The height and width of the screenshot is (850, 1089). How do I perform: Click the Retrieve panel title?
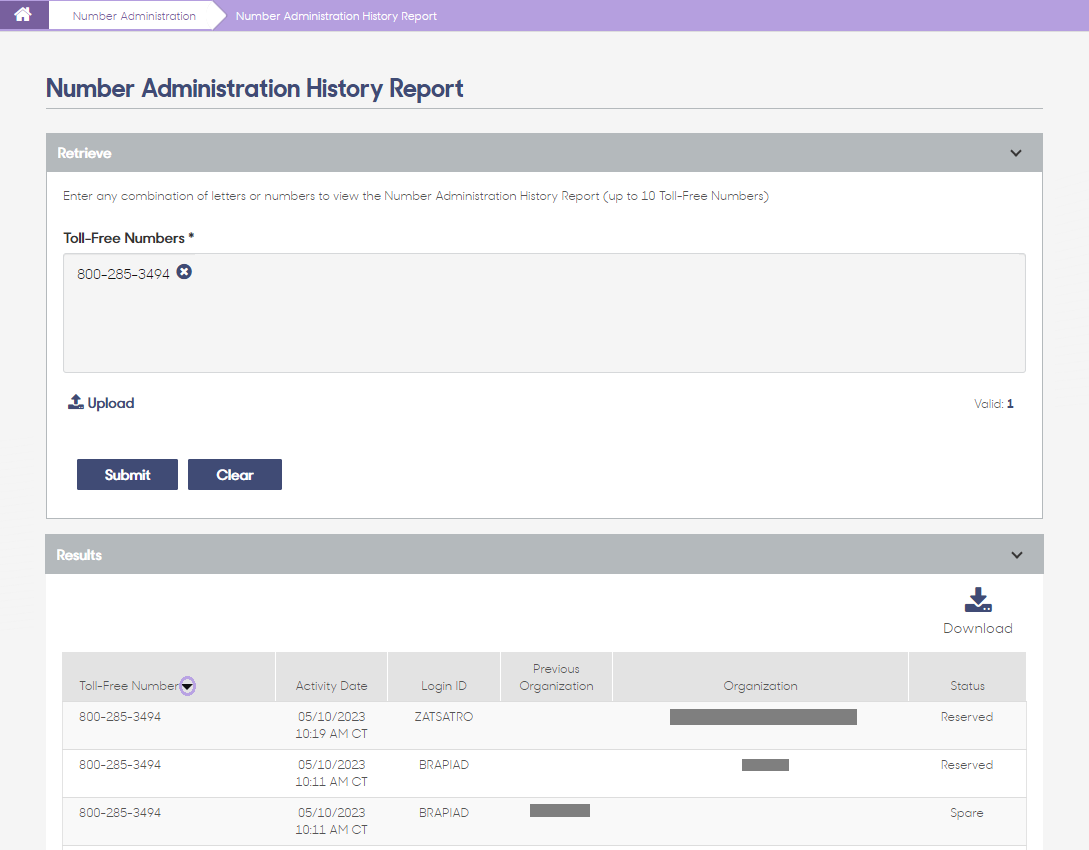click(84, 153)
